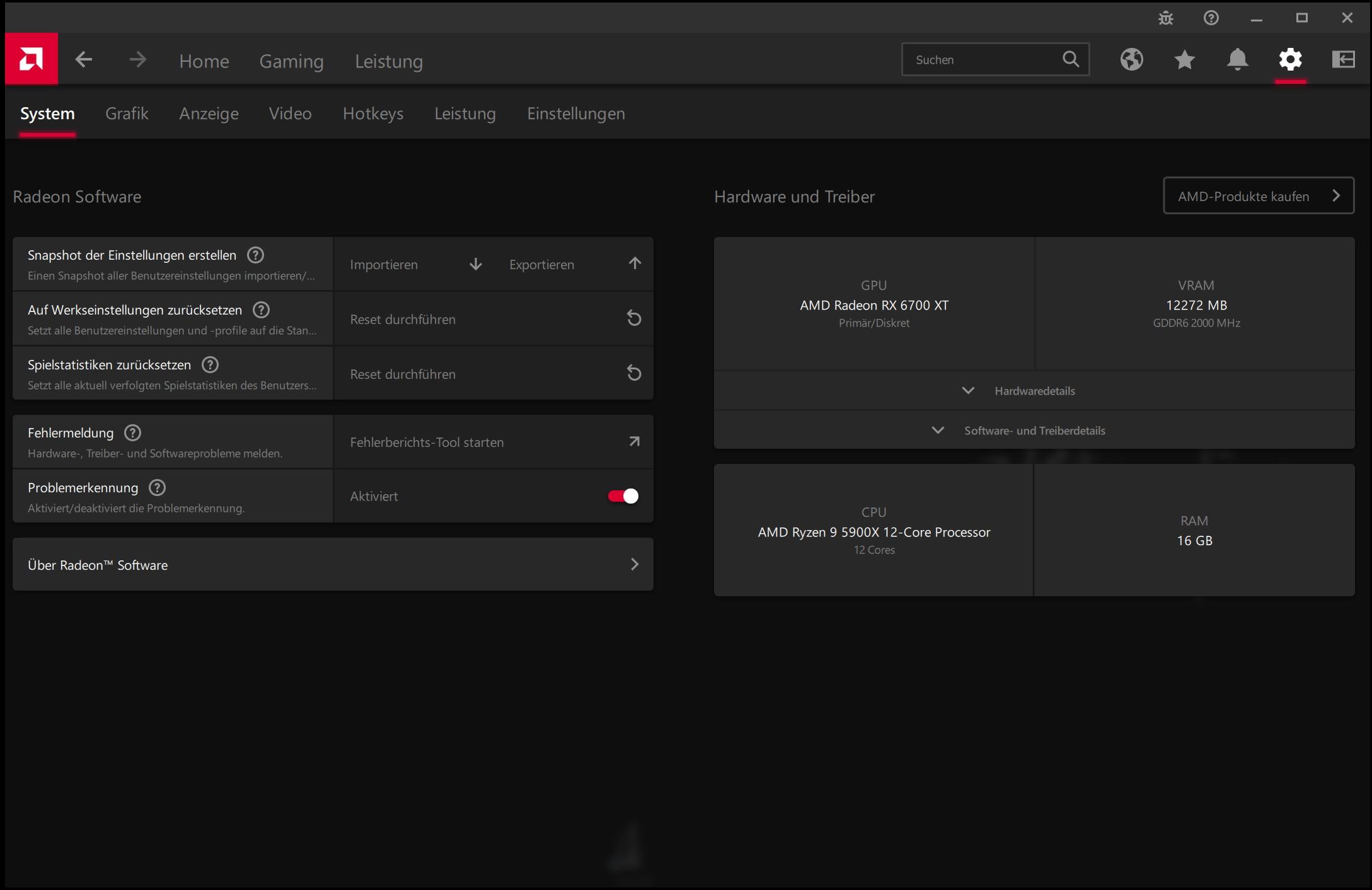Open settings gear icon
Viewport: 1372px width, 890px height.
pos(1290,60)
